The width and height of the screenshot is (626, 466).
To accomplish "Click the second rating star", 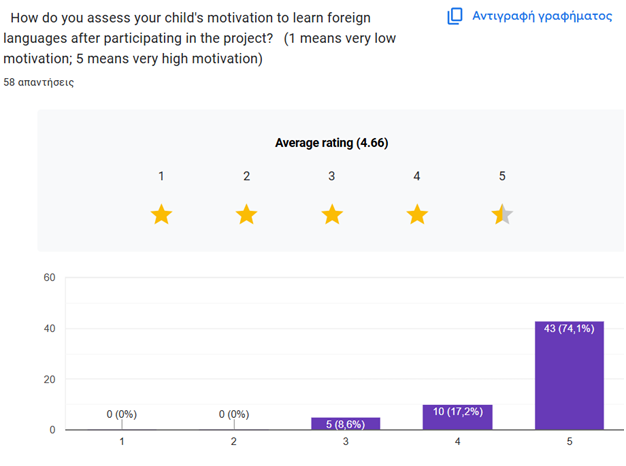I will coord(246,214).
